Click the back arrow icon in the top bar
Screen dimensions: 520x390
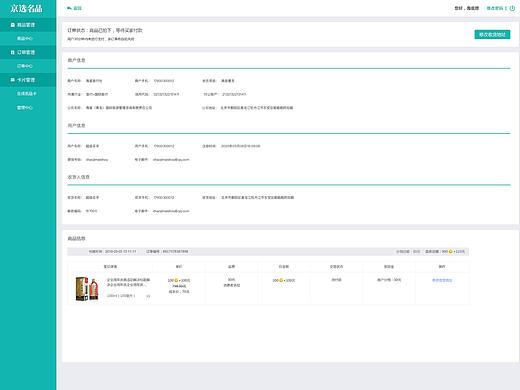pyautogui.click(x=69, y=8)
